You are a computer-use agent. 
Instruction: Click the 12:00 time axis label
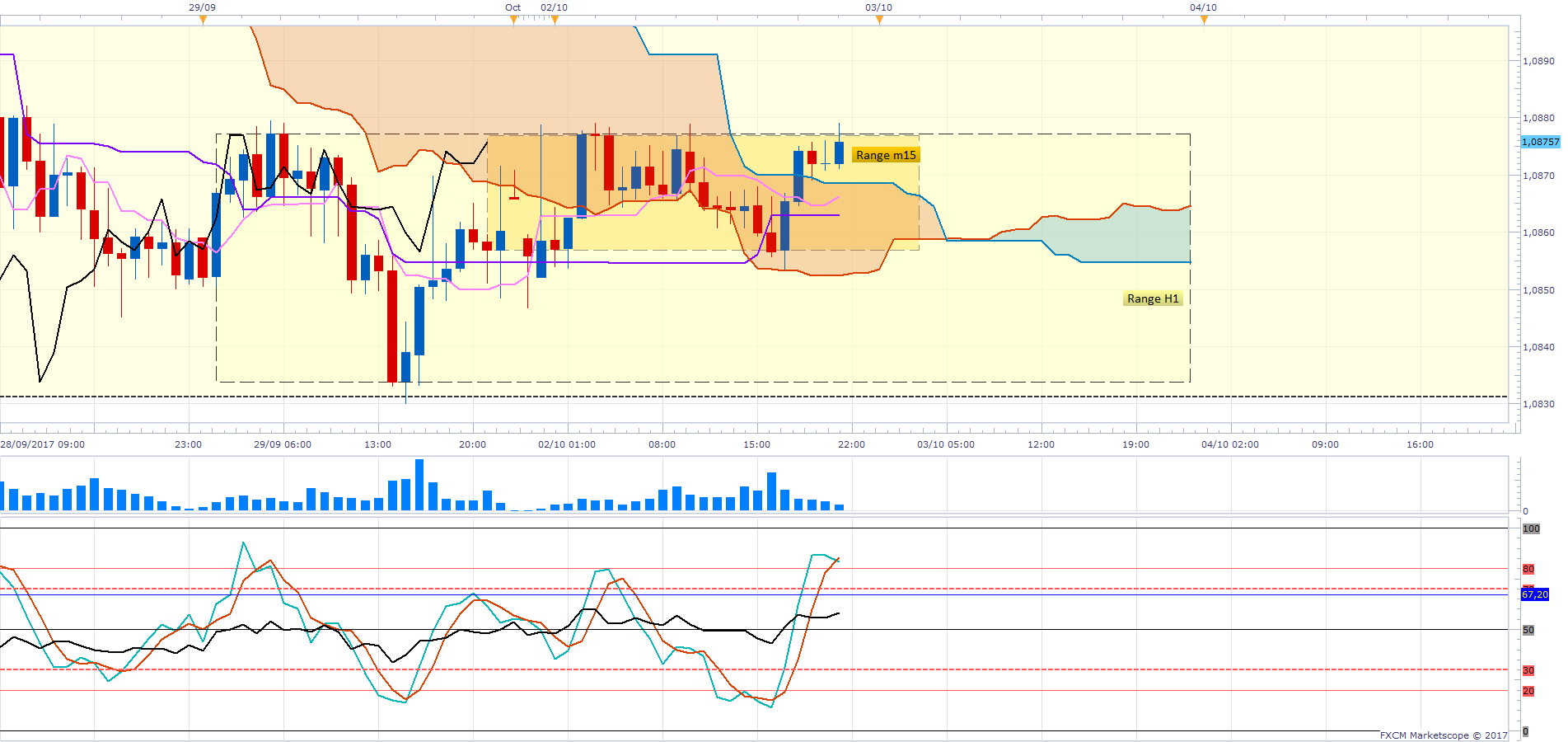coord(1041,444)
